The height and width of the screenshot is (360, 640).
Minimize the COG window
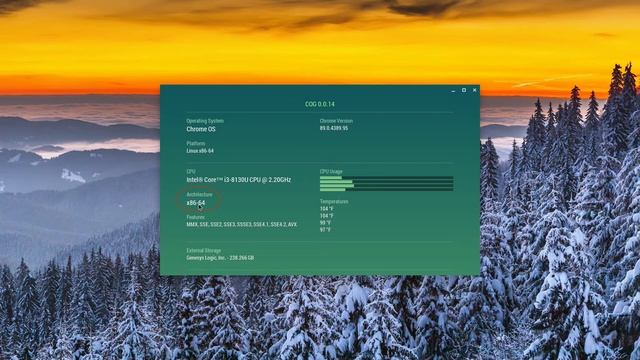click(453, 90)
